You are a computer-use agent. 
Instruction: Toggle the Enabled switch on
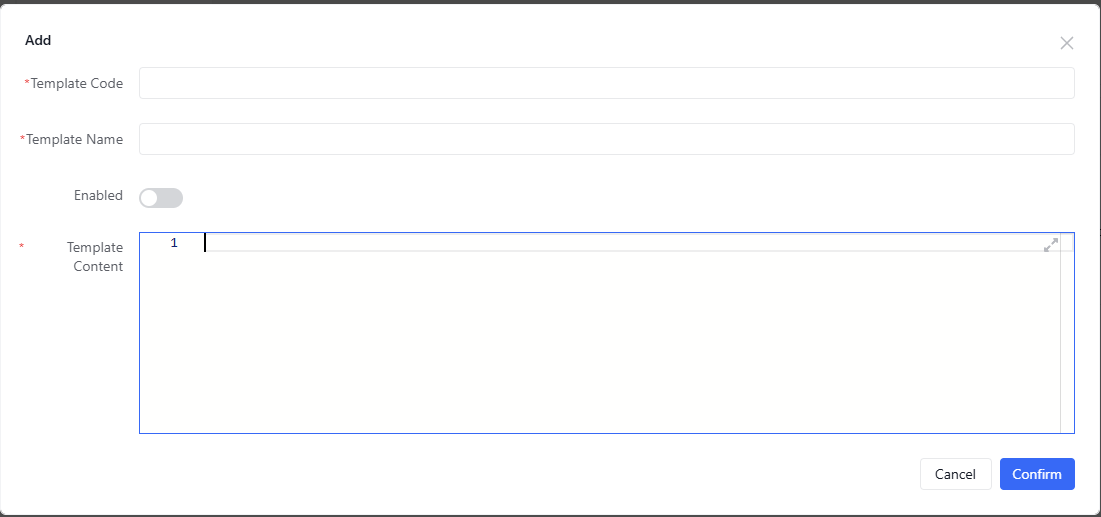[x=161, y=198]
